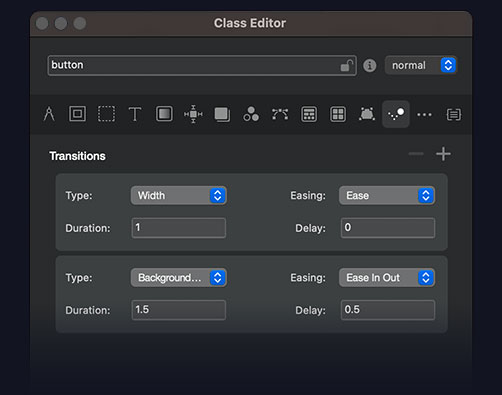Click the Duration field containing 1.5
The image size is (502, 395).
[x=179, y=310]
